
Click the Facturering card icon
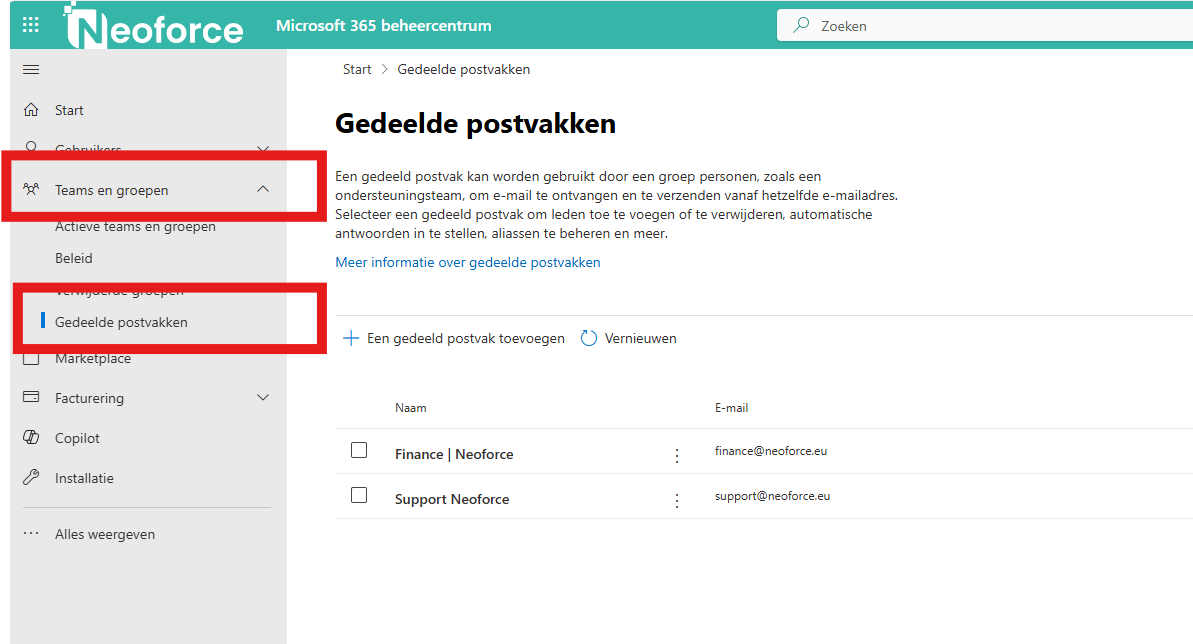(31, 397)
